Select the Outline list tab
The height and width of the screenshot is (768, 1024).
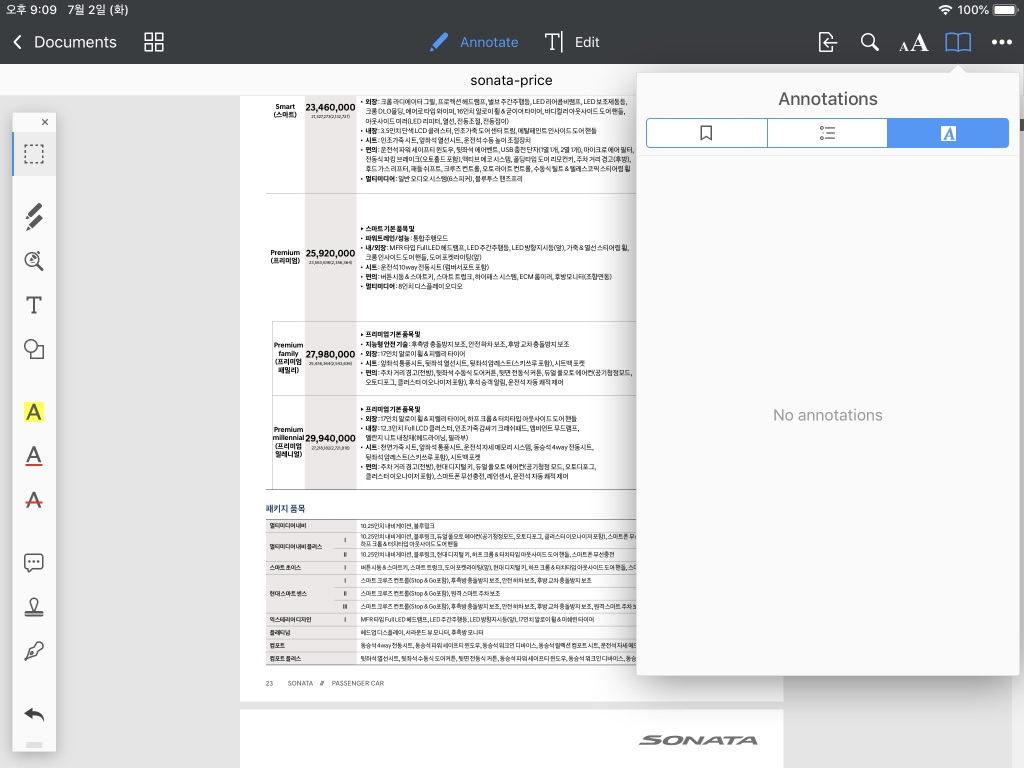point(827,133)
